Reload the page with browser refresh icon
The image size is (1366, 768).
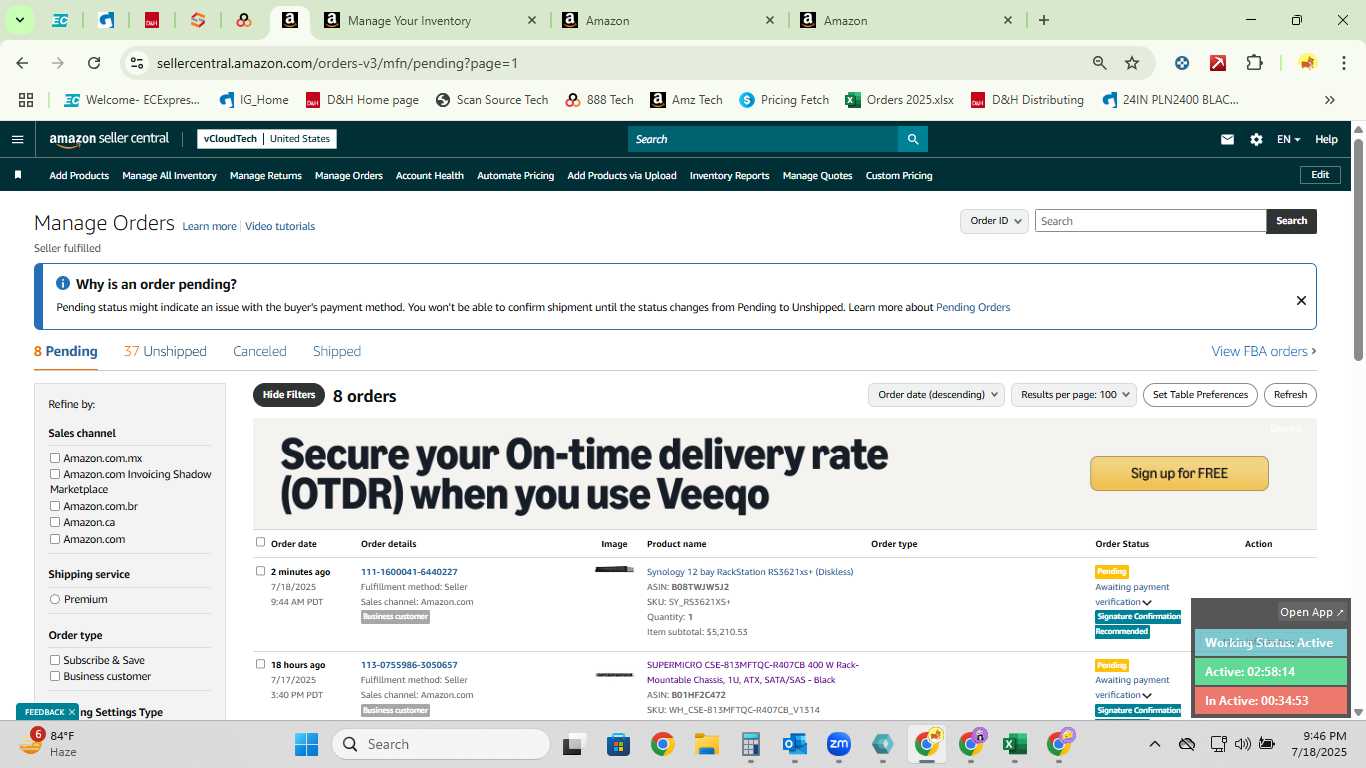pyautogui.click(x=94, y=63)
